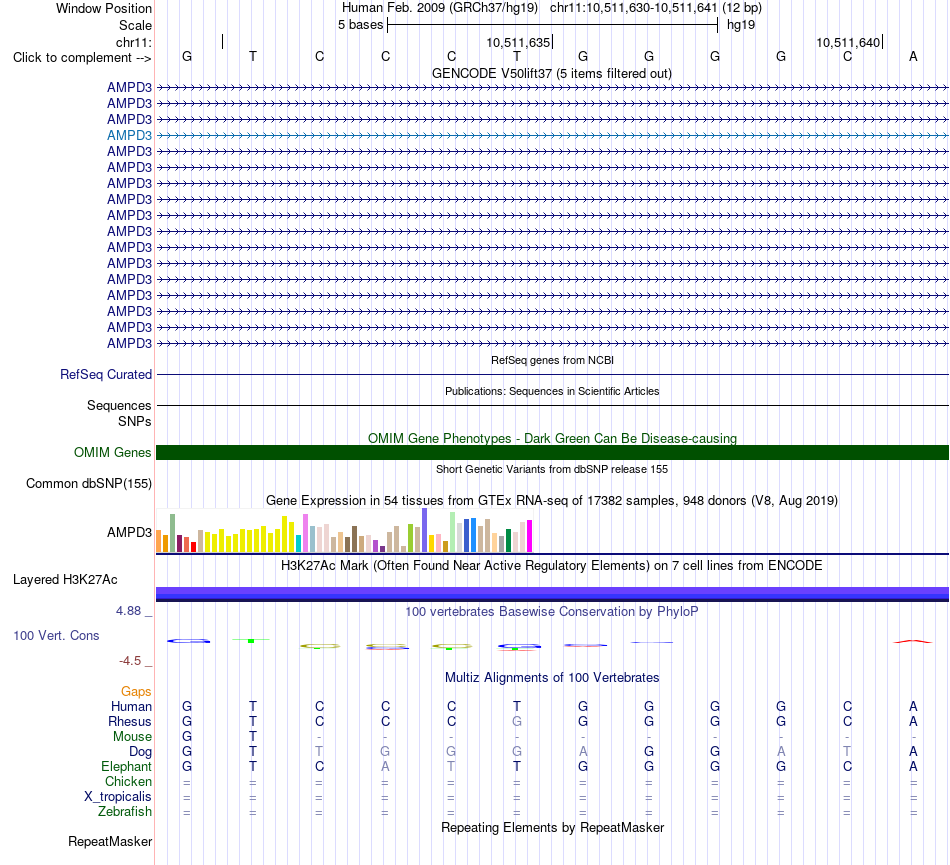
Task: Click the dark green OMIM Genes bar
Action: coord(552,452)
